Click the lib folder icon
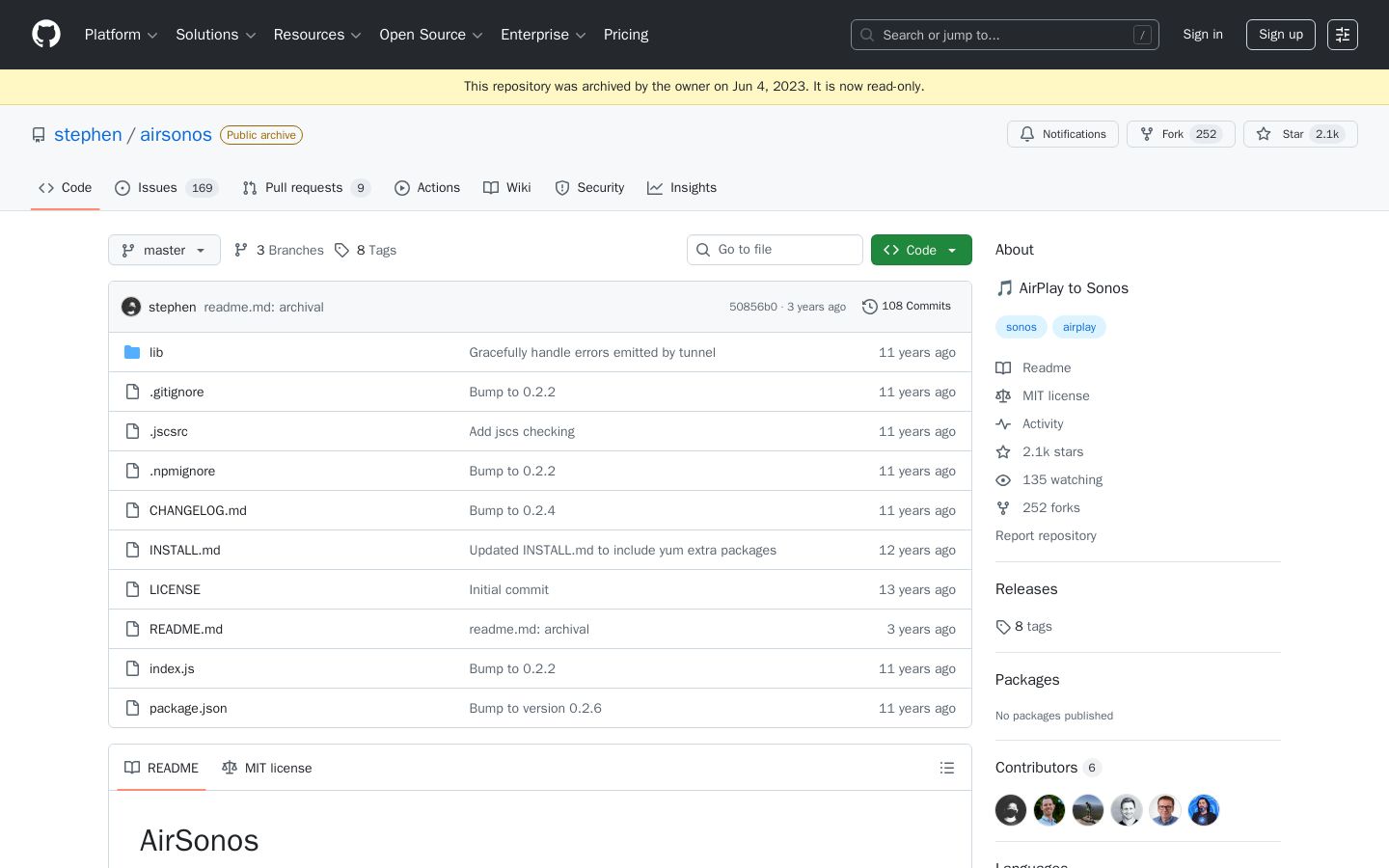This screenshot has height=868, width=1389. pyautogui.click(x=132, y=352)
